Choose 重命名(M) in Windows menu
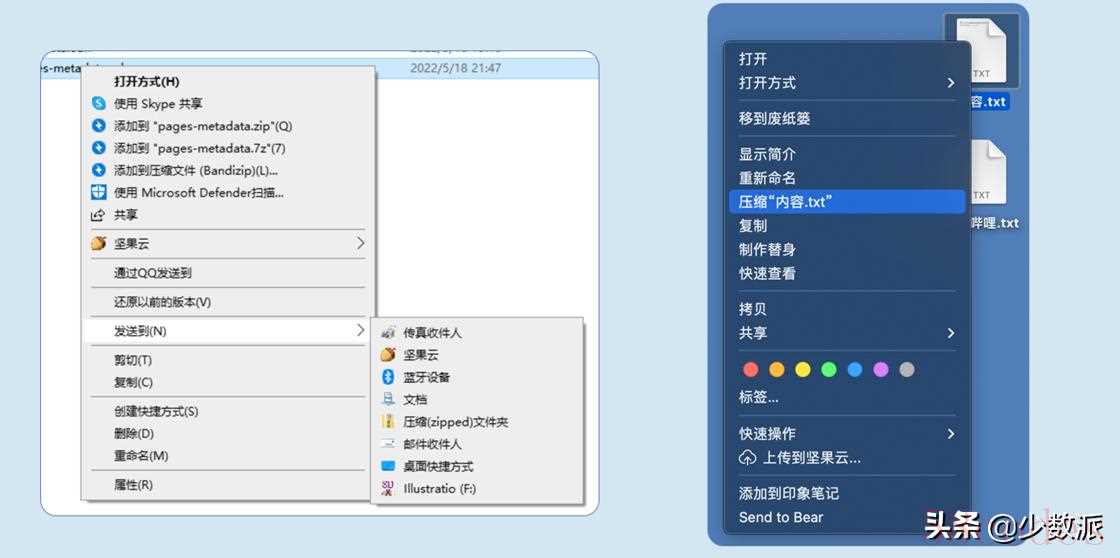 pos(141,456)
